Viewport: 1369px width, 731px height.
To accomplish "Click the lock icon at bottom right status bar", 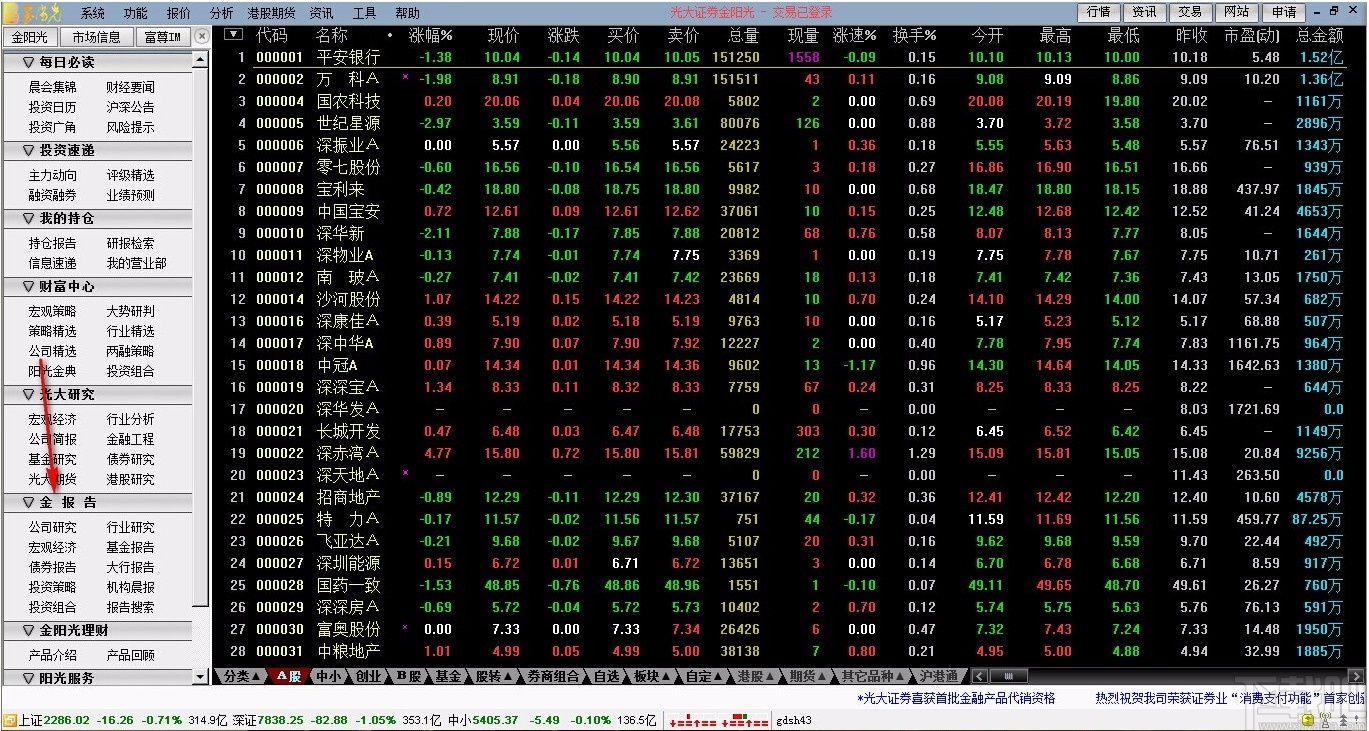I will 1307,720.
